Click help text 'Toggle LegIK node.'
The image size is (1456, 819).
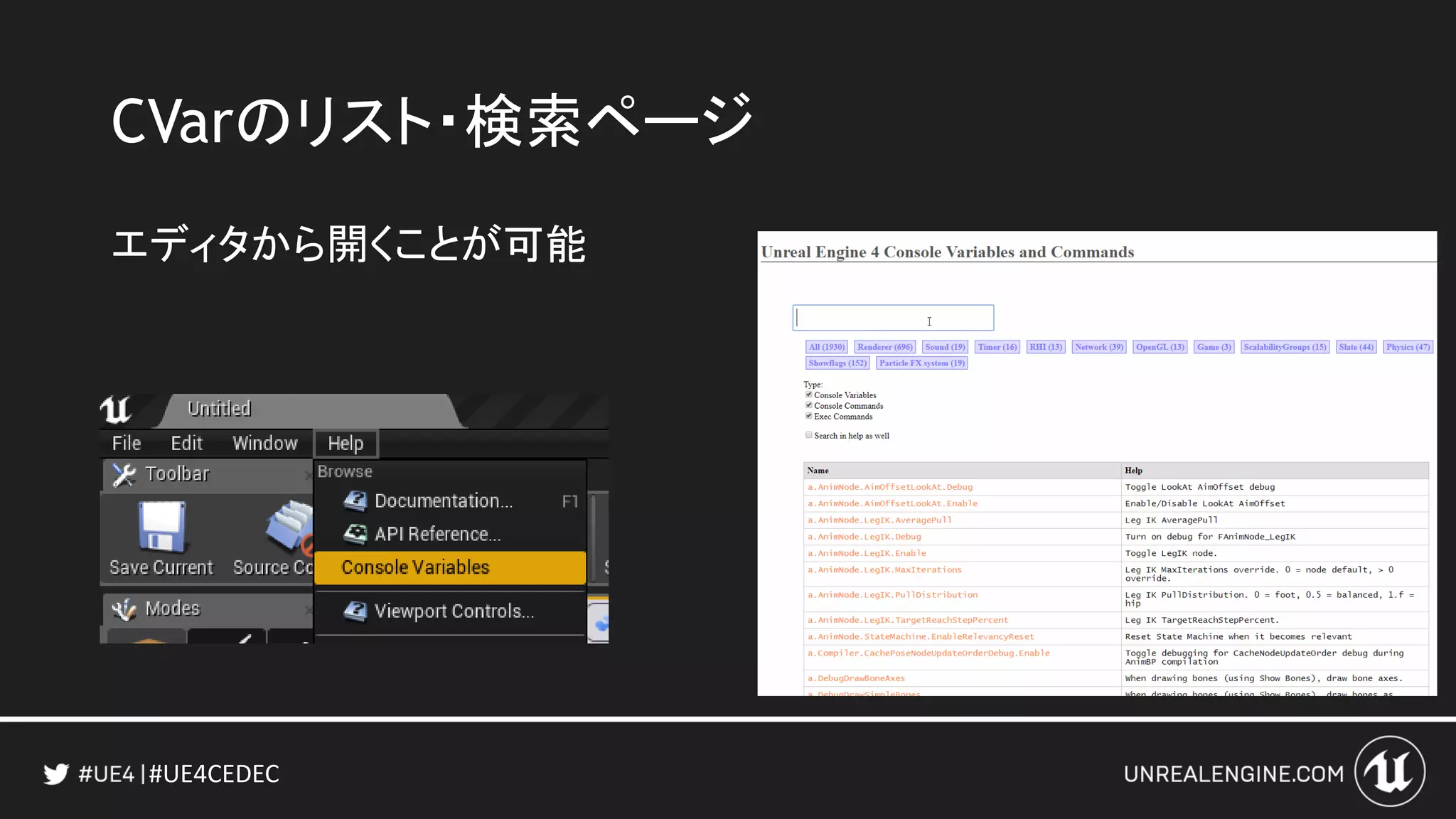(x=1171, y=553)
